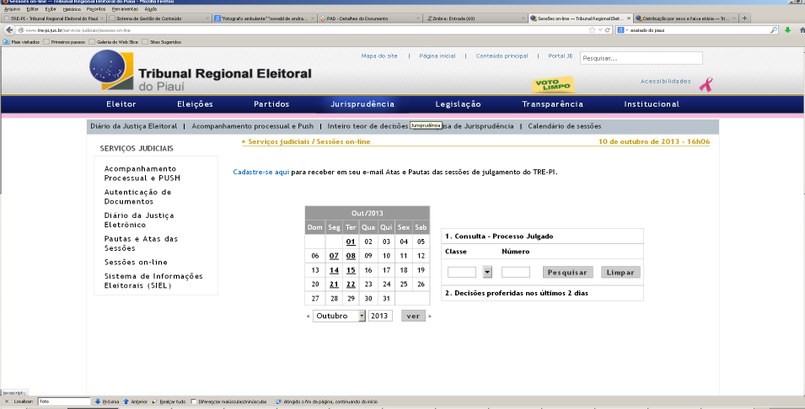Click the Voto Limpo badge
Screen dimensions: 805x409
point(553,84)
